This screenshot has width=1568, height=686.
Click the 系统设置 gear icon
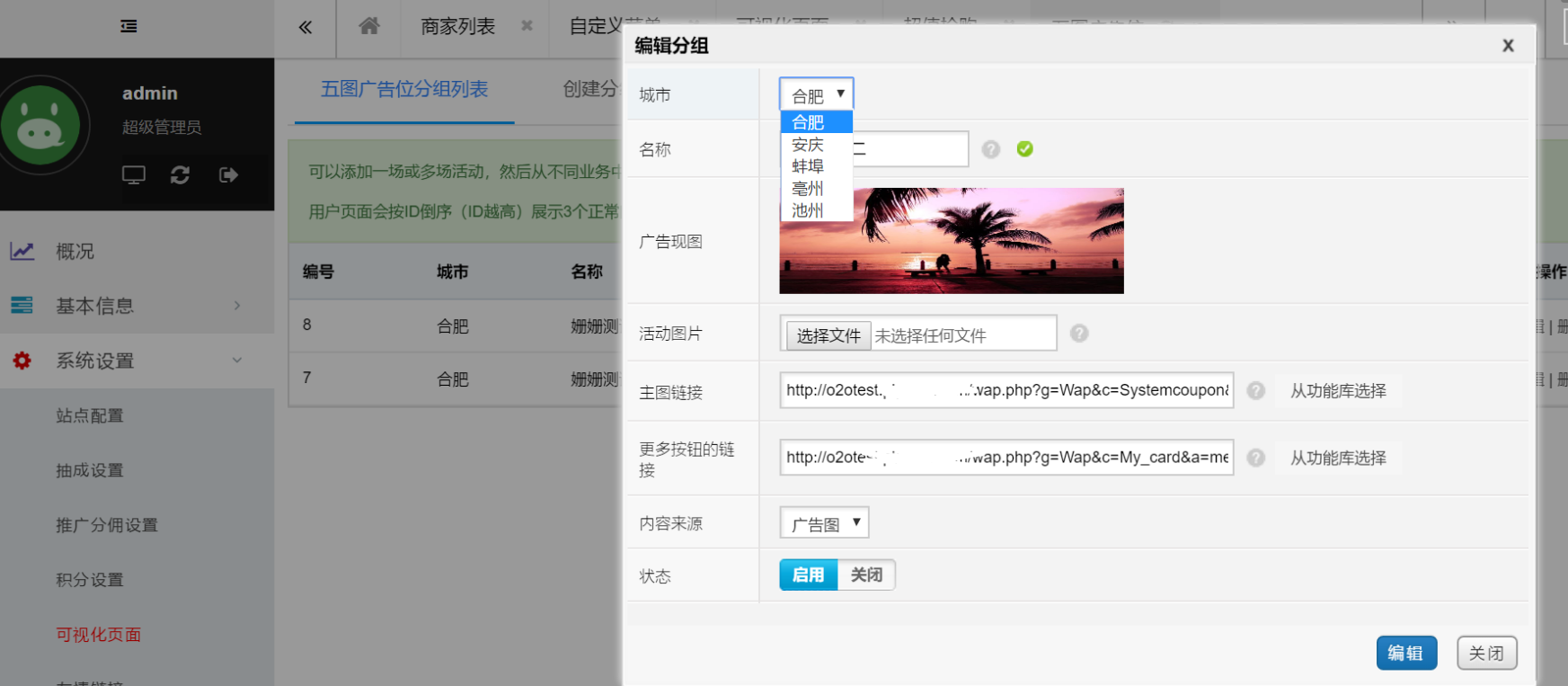pos(22,361)
